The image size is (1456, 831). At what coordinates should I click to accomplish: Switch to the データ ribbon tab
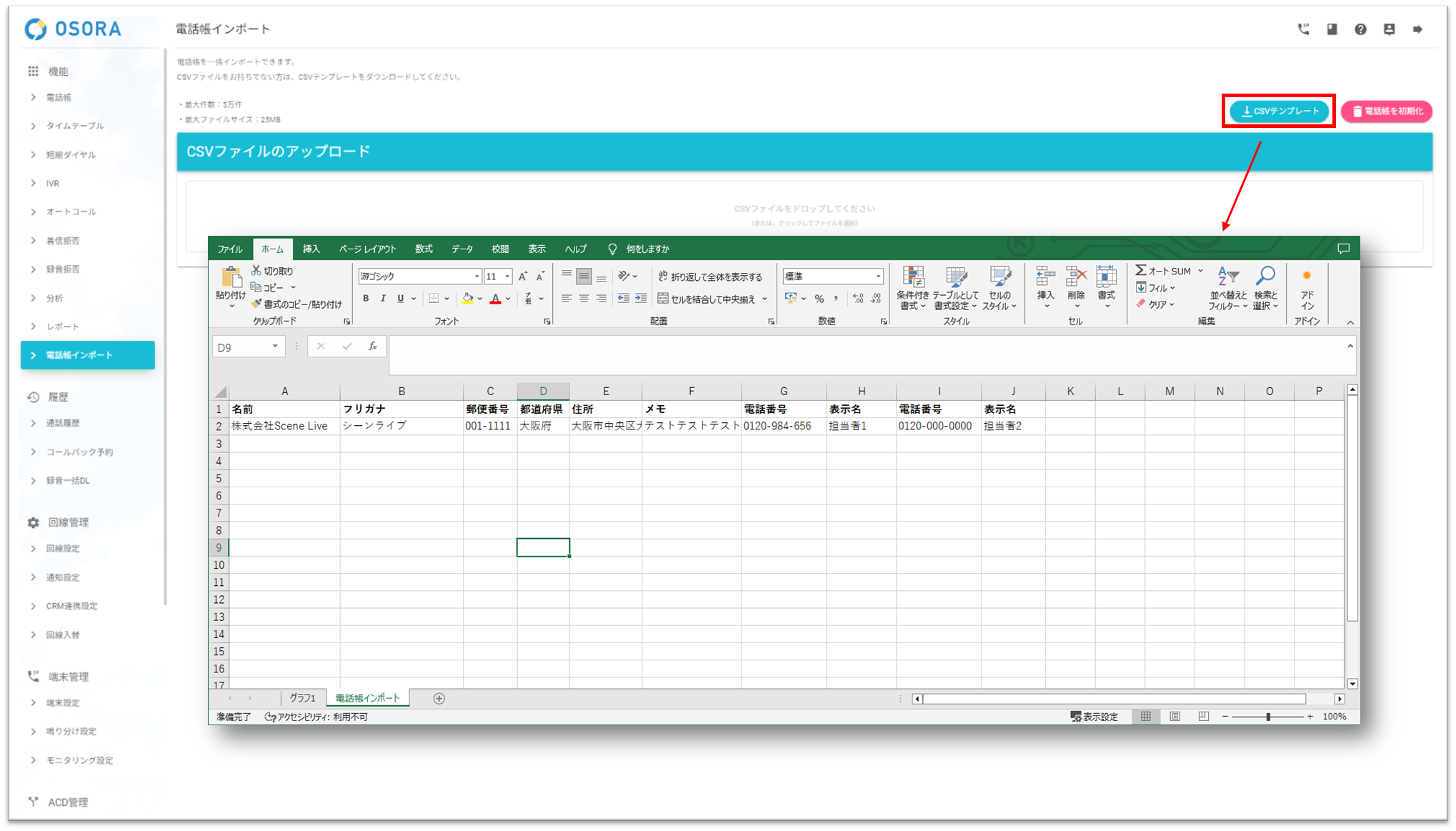click(x=462, y=249)
